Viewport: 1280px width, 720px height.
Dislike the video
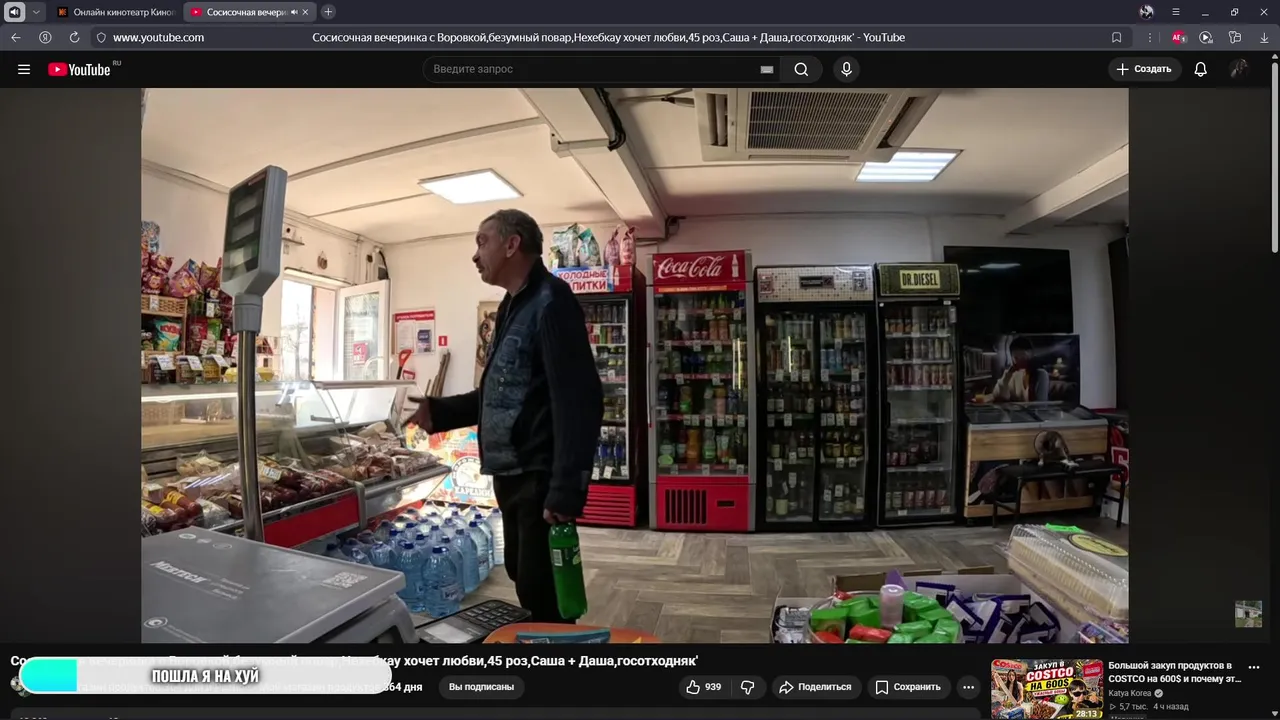[747, 687]
